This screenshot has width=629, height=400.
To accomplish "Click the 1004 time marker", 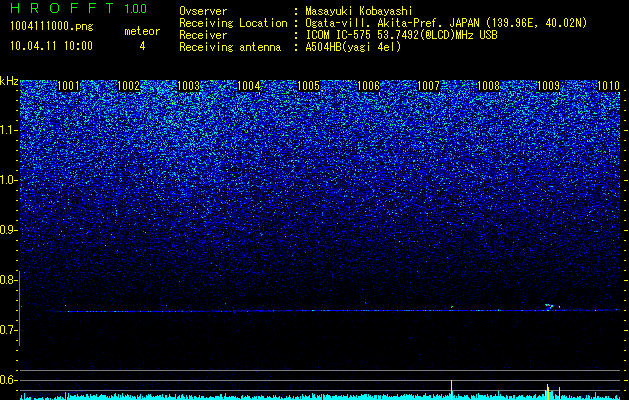I will 248,85.
